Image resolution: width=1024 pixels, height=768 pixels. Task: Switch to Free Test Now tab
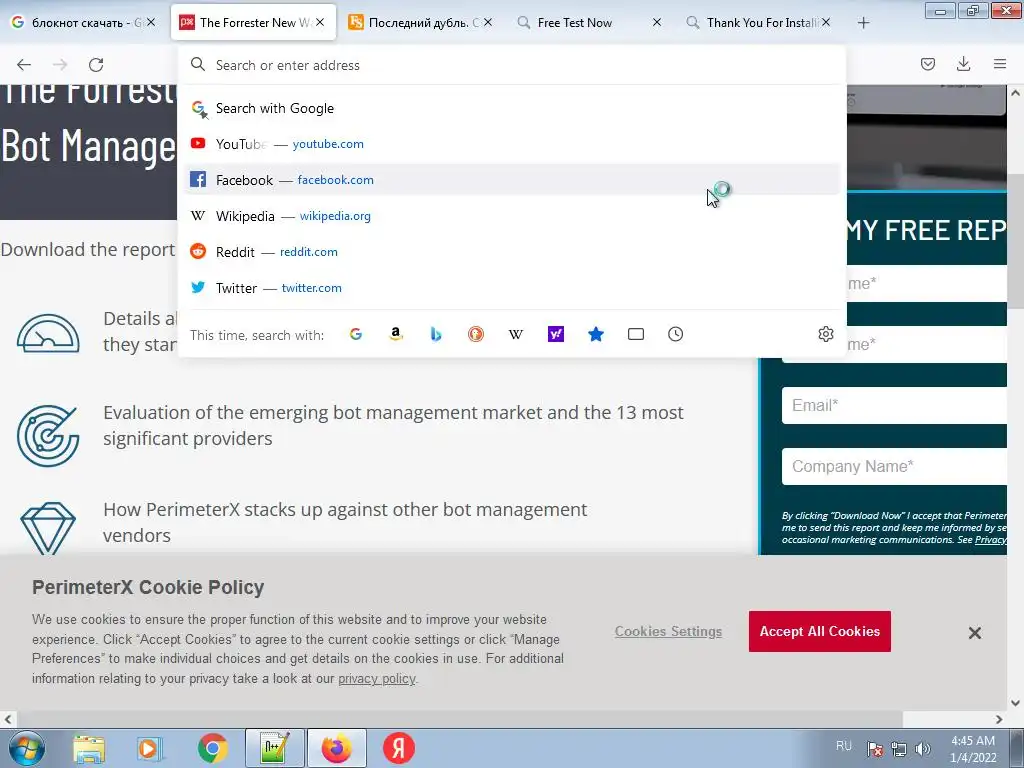pyautogui.click(x=590, y=22)
